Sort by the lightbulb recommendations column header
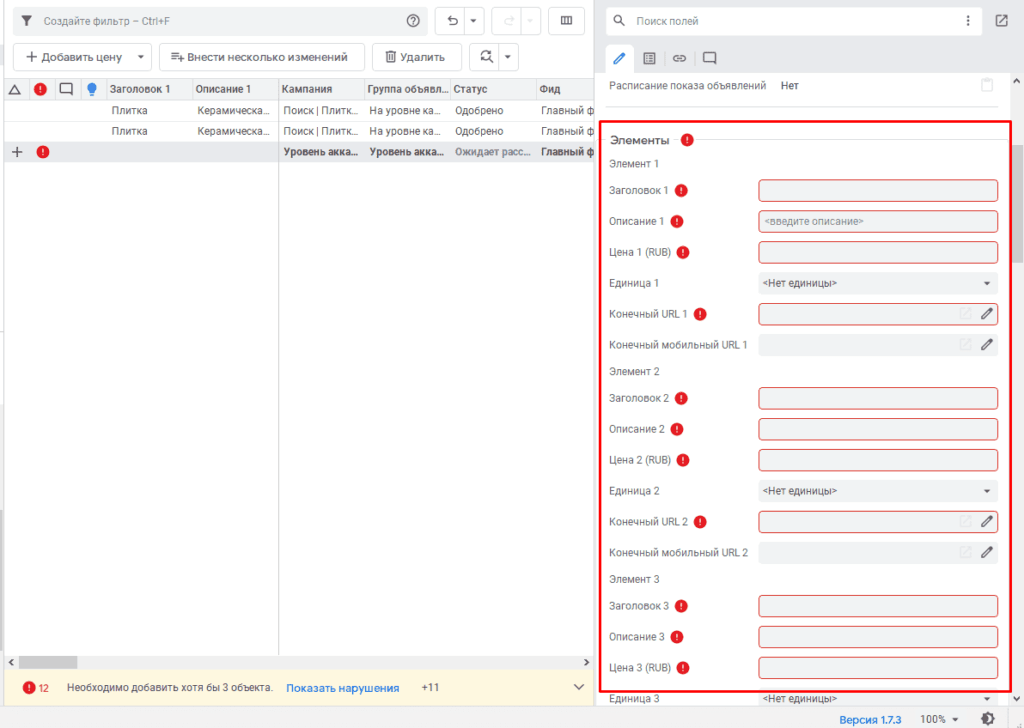The image size is (1024, 728). click(91, 89)
